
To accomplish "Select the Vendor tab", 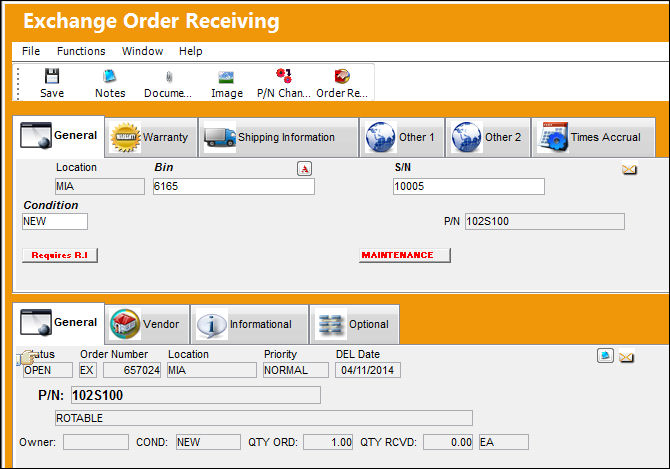I will (x=147, y=324).
